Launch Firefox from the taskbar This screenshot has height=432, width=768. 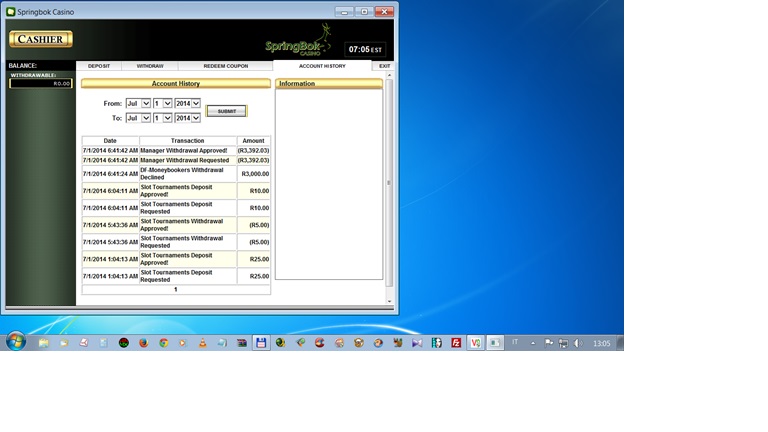[x=144, y=343]
